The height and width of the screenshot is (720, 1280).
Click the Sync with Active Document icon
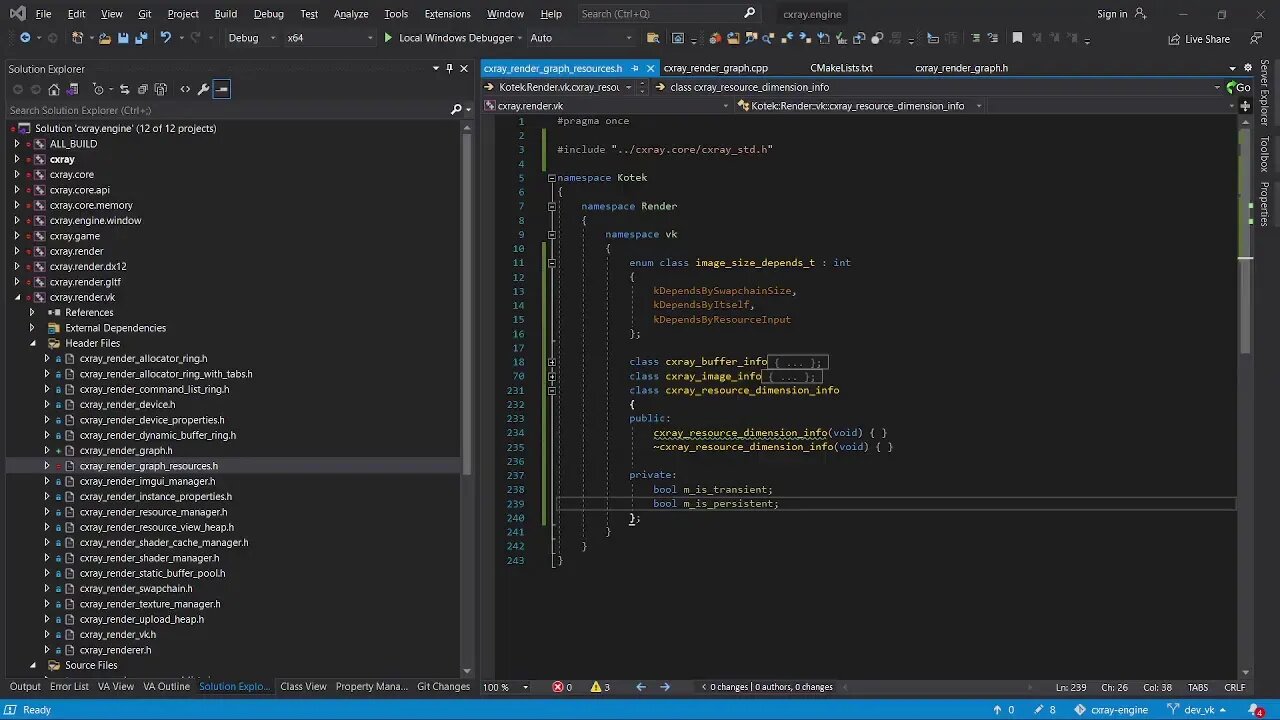coord(125,89)
